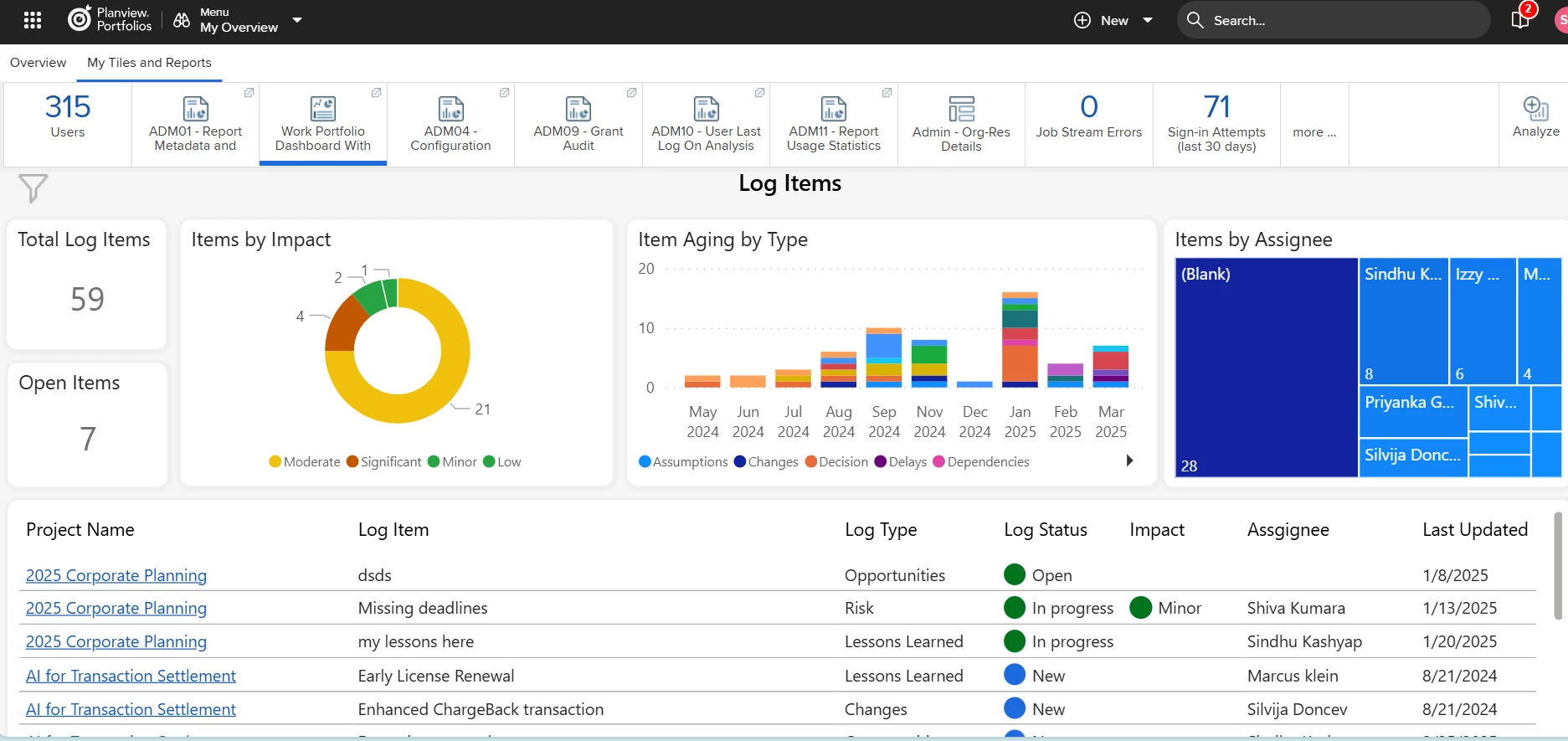Screen dimensions: 1568x741
Task: Select the Silvija Donc... treemap block
Action: pos(1413,458)
